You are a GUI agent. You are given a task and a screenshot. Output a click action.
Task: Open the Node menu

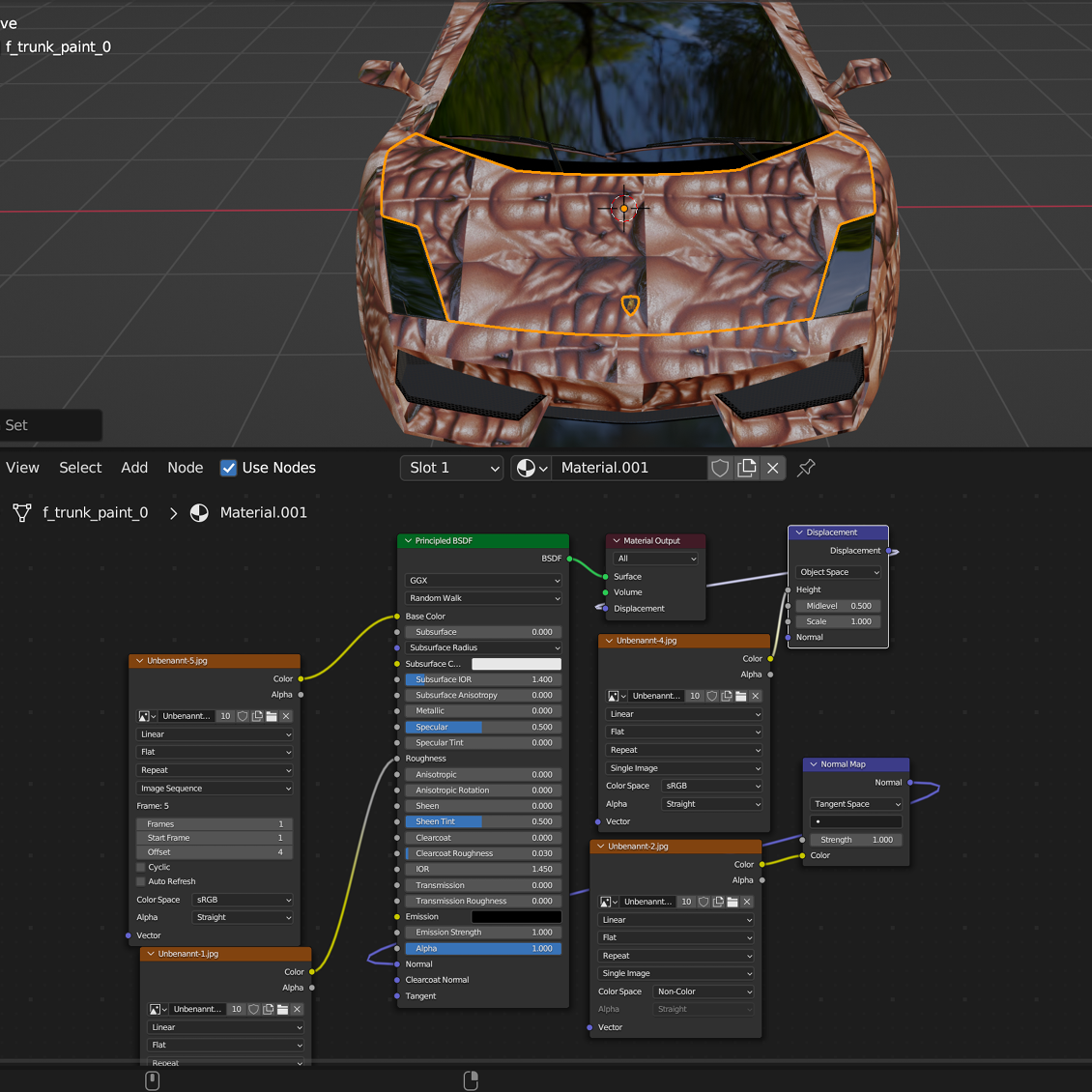coord(186,468)
